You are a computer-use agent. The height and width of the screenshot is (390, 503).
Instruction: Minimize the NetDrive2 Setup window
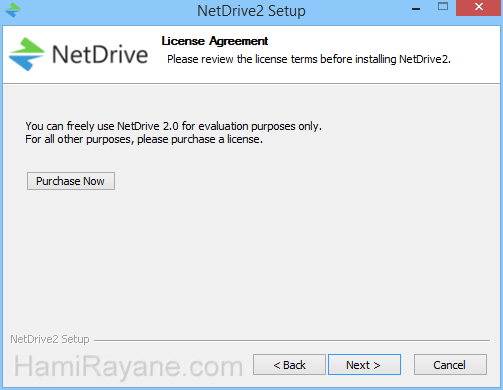coord(416,8)
